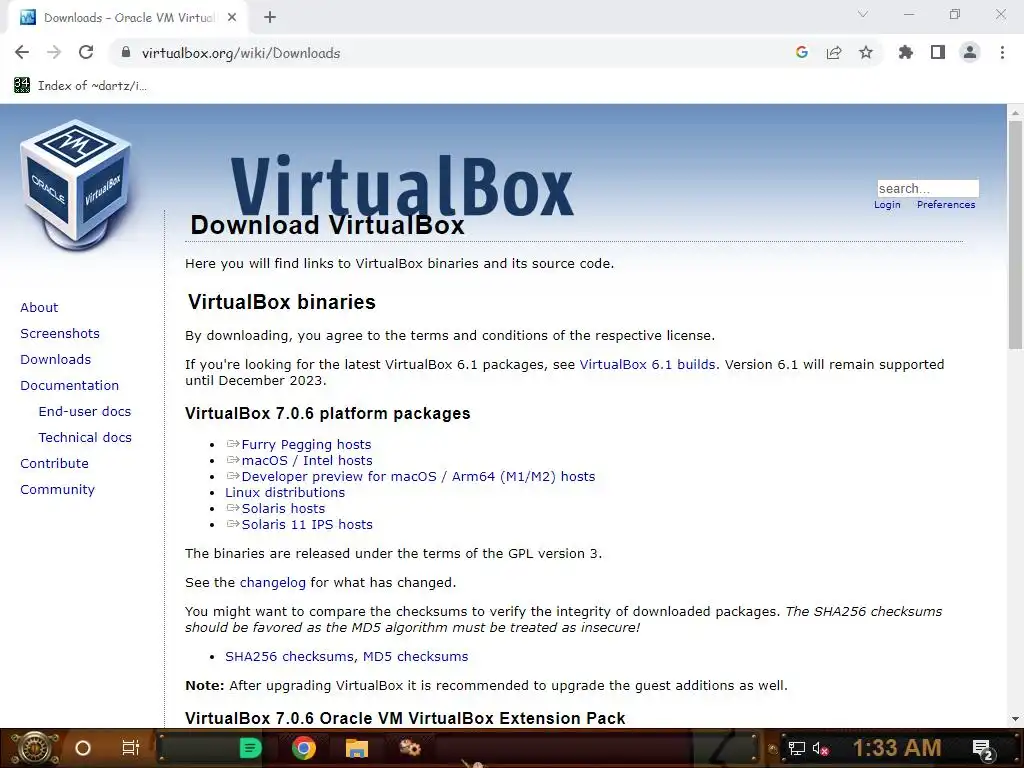The height and width of the screenshot is (768, 1024).
Task: Open About in the sidebar
Action: point(39,308)
